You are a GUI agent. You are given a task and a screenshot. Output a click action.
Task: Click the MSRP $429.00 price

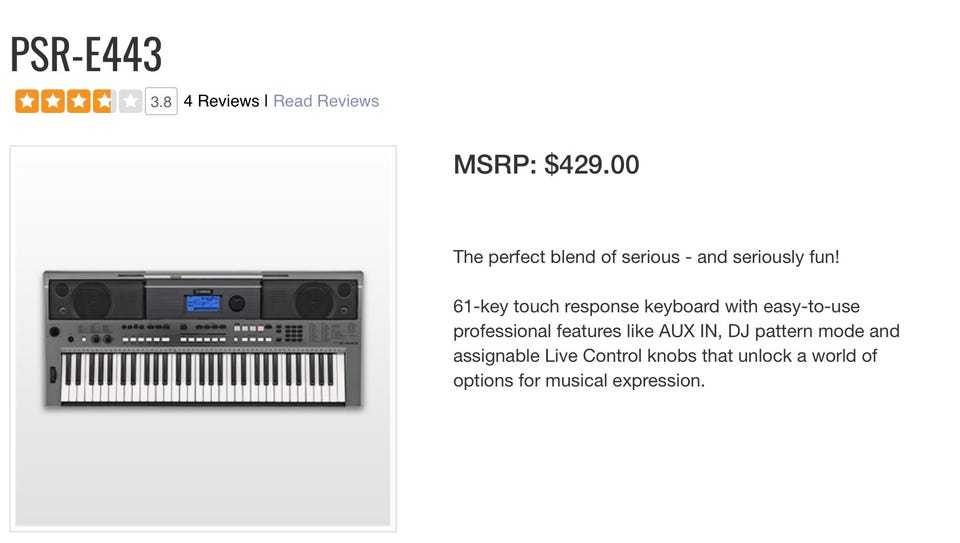point(546,164)
